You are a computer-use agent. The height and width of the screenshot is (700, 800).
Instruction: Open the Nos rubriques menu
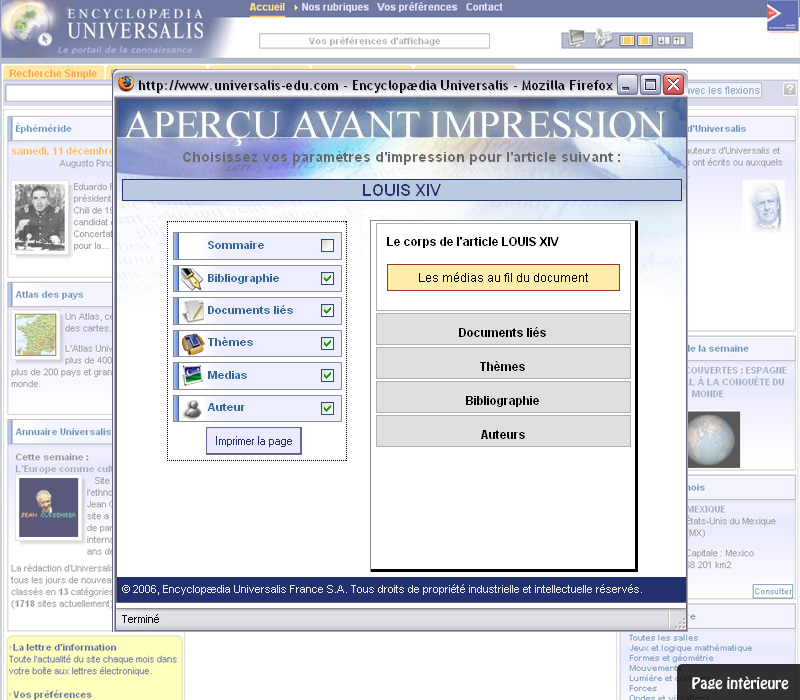pos(335,7)
